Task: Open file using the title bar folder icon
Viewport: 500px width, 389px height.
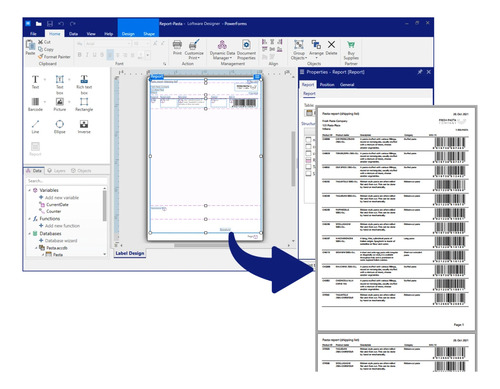Action: tap(39, 24)
